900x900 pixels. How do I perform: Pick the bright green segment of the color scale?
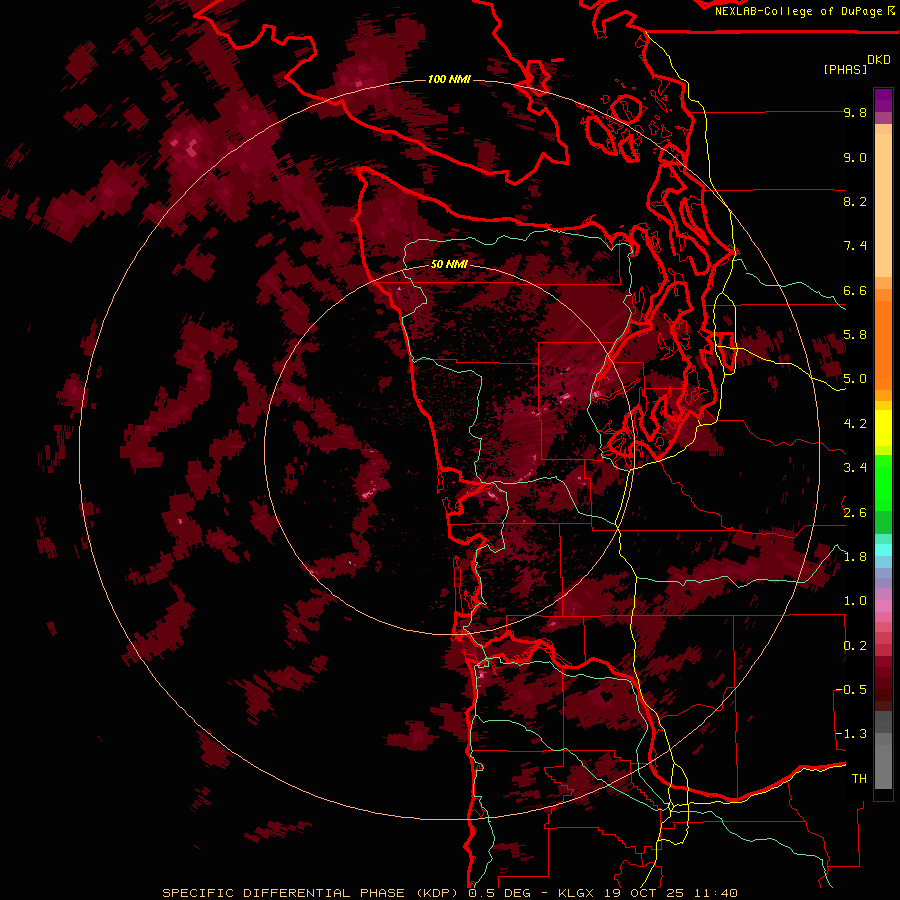[883, 482]
